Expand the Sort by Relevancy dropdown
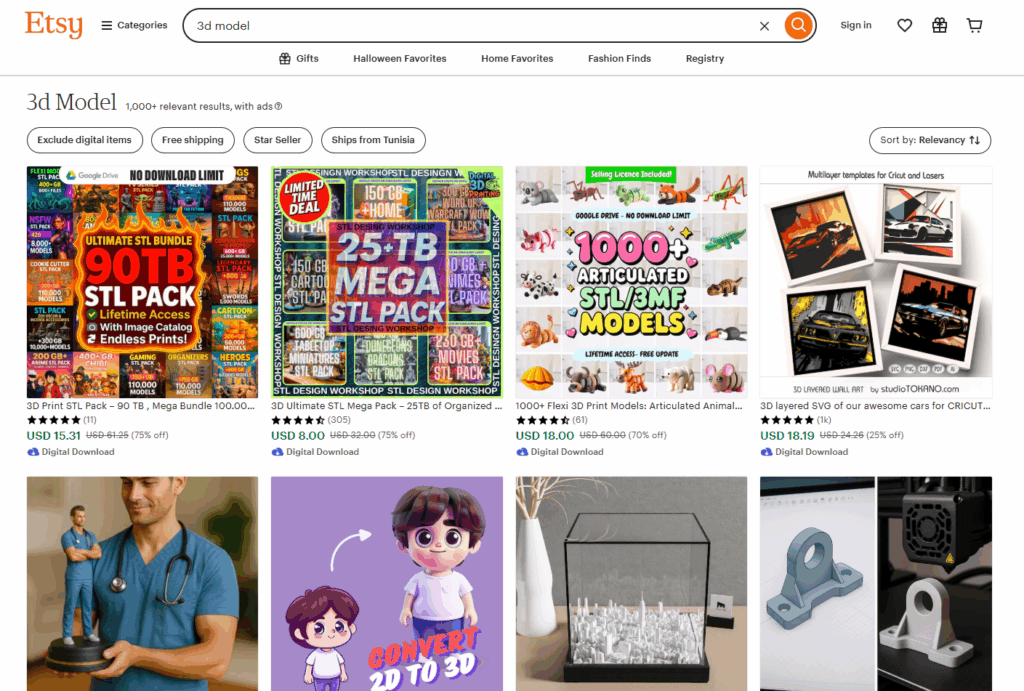The height and width of the screenshot is (691, 1024). [930, 140]
